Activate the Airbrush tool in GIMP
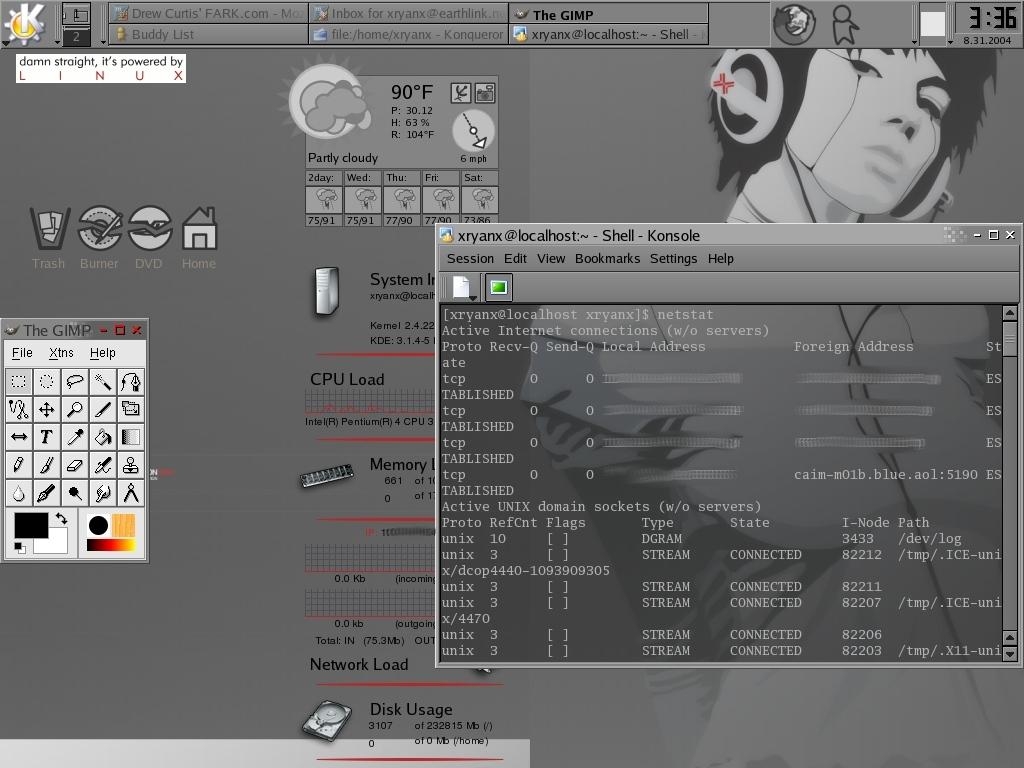The height and width of the screenshot is (768, 1024). pos(103,465)
